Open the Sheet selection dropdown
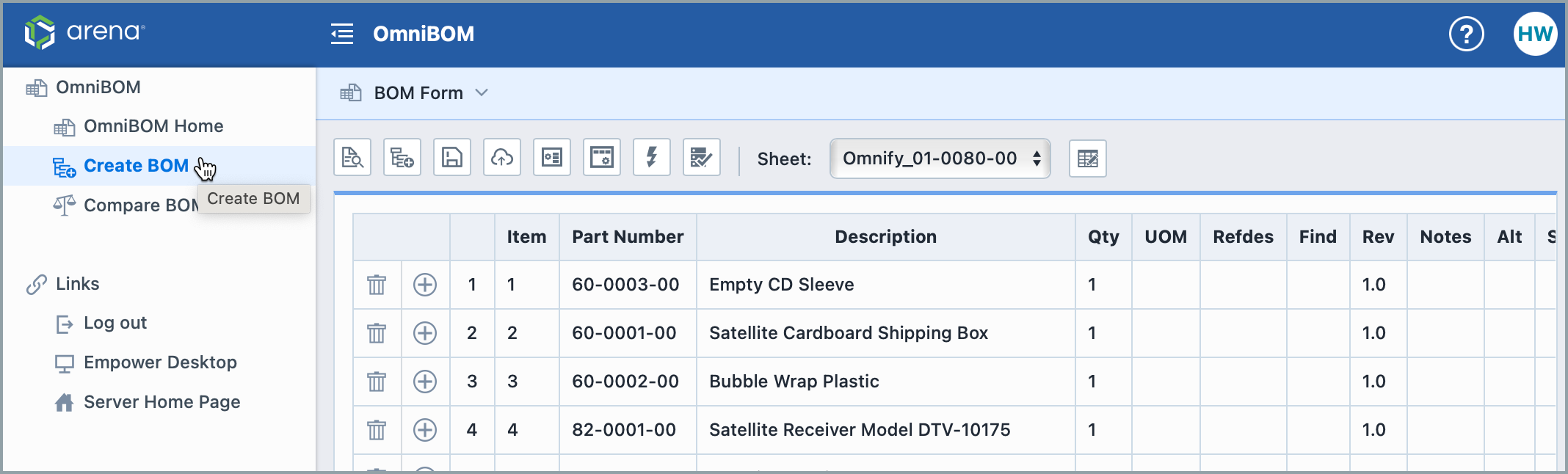The width and height of the screenshot is (1568, 474). point(940,158)
